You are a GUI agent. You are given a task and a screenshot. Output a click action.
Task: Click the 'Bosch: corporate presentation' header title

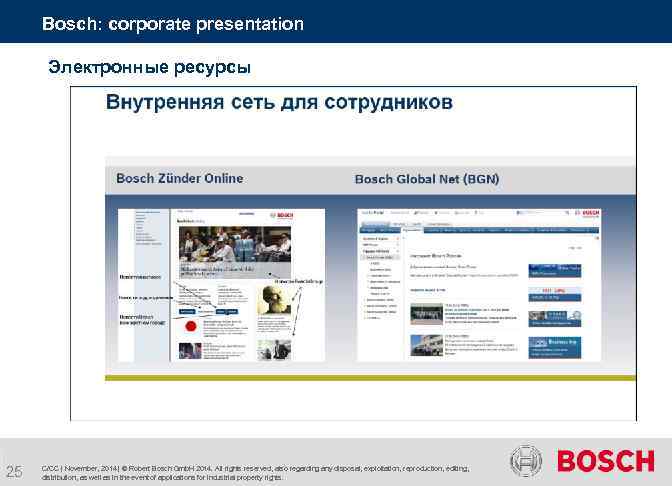pos(173,24)
